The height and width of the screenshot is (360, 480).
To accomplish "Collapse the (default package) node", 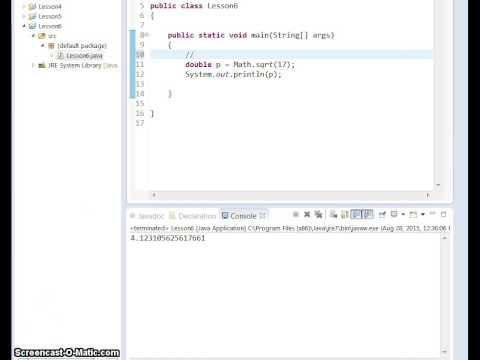I will [x=43, y=45].
